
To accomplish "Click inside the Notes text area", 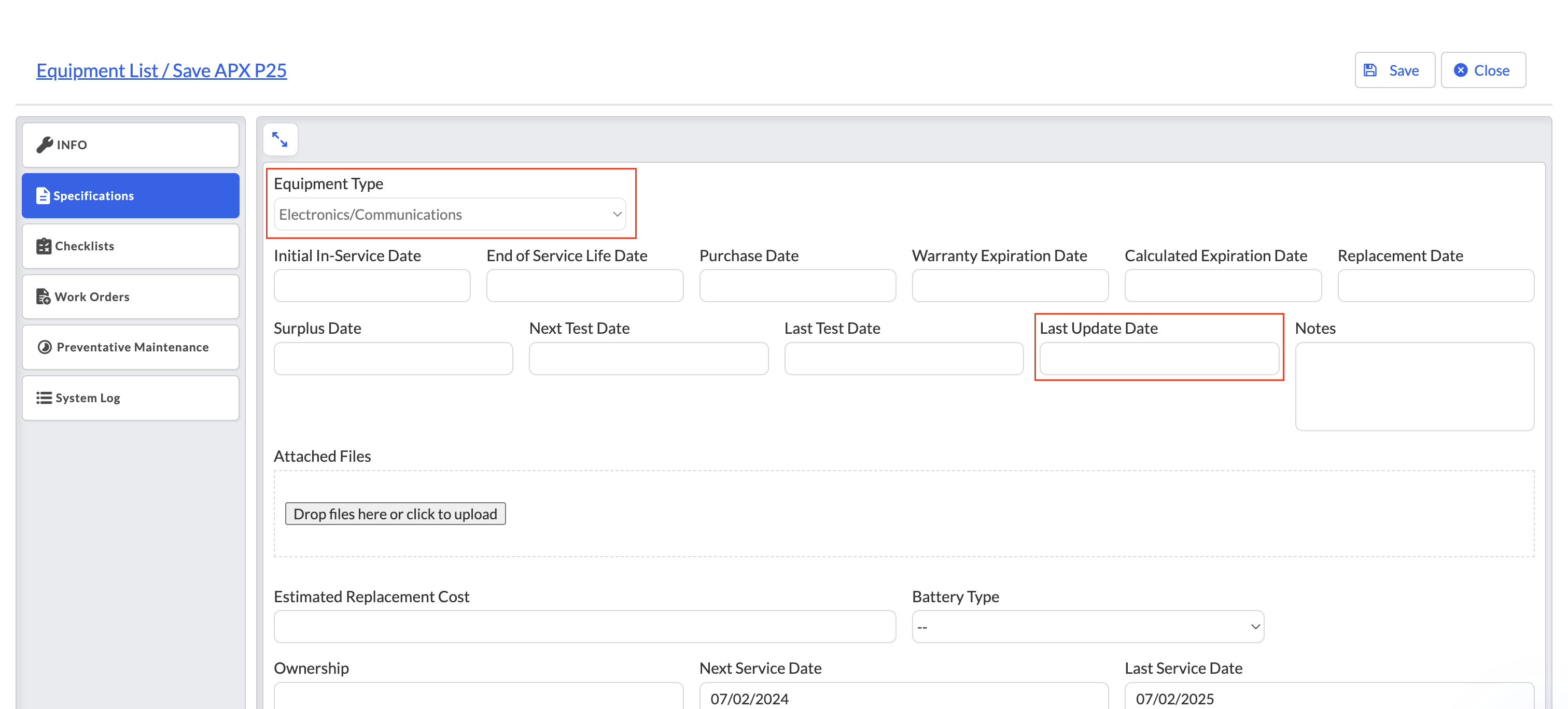I will point(1415,387).
